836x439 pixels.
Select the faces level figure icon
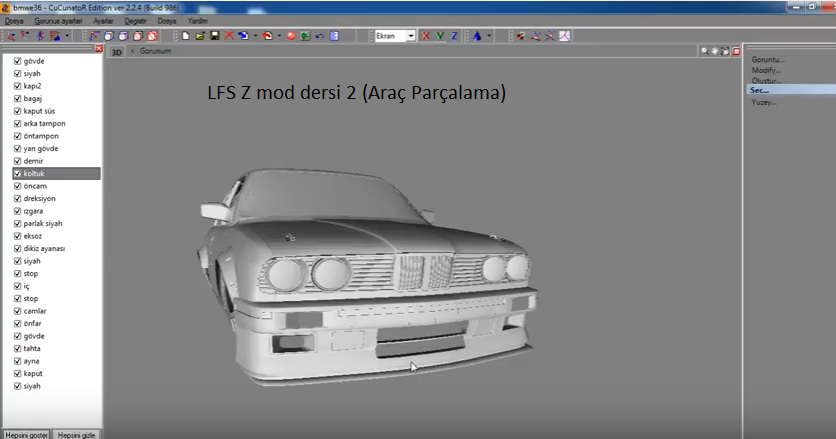pos(40,36)
